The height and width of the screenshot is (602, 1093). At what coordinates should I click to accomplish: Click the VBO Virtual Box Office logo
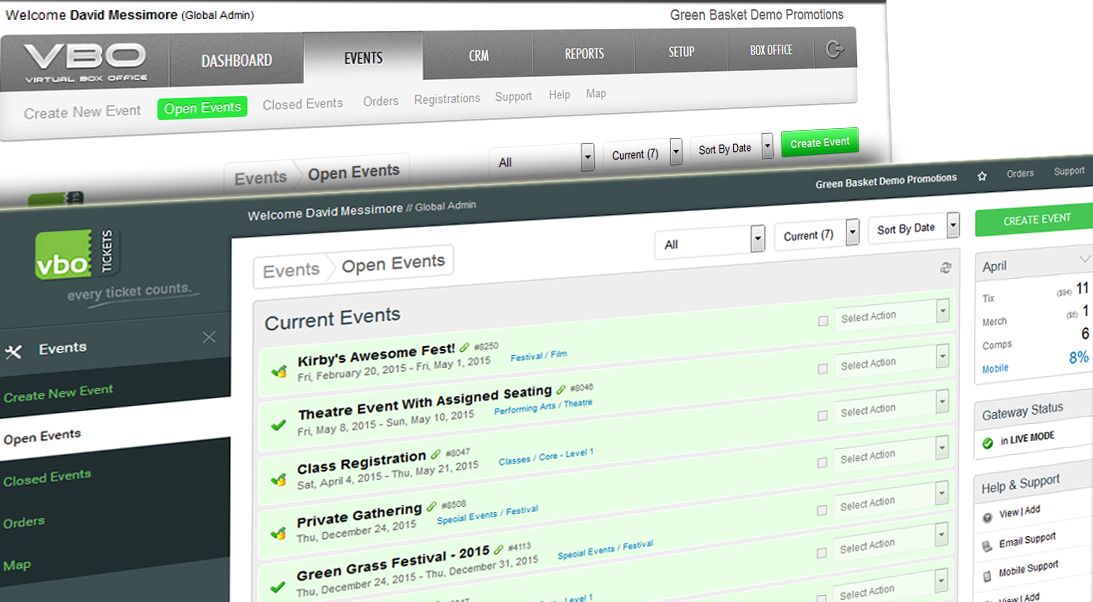tap(86, 62)
